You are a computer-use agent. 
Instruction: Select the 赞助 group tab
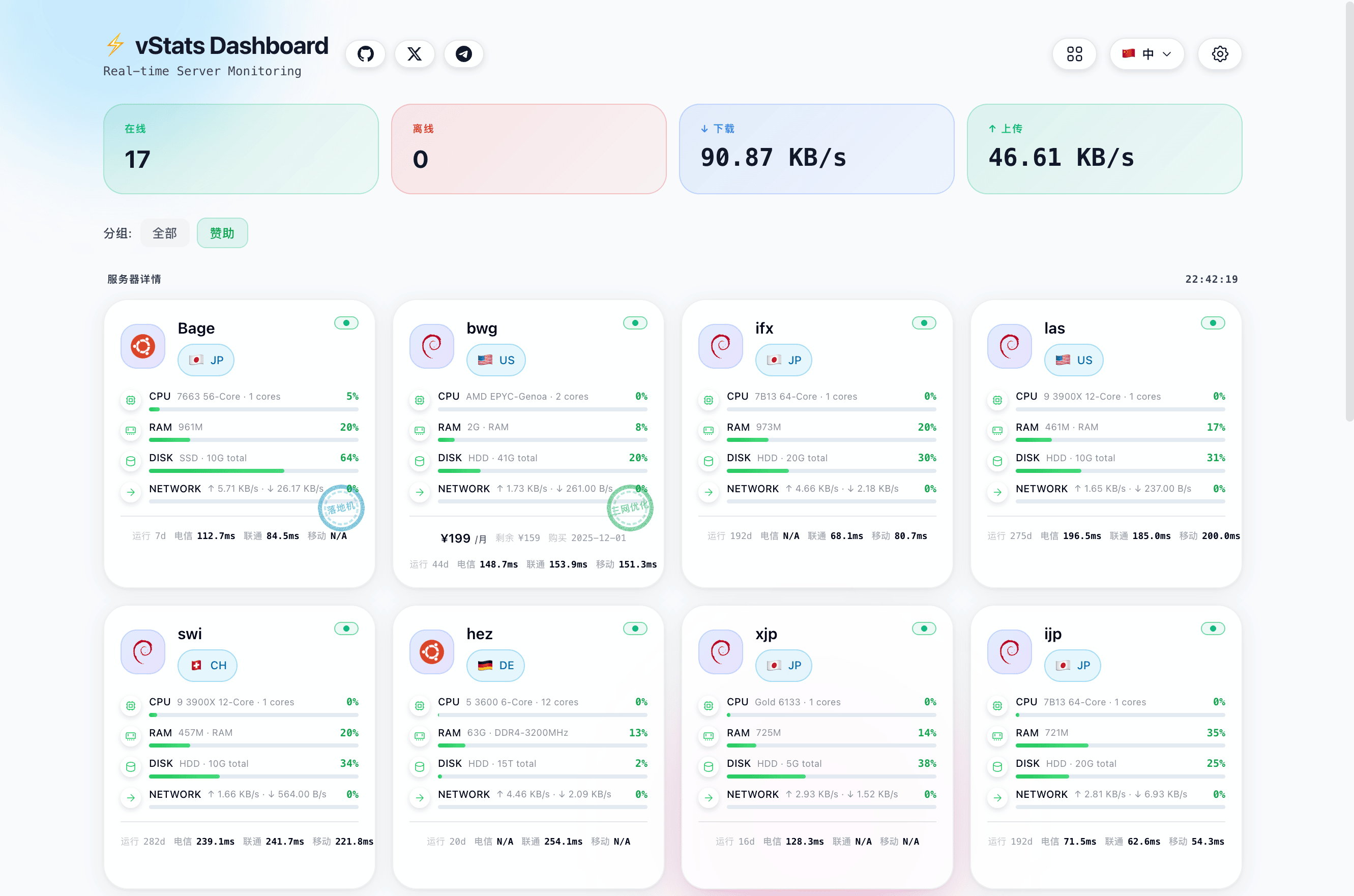(x=222, y=233)
